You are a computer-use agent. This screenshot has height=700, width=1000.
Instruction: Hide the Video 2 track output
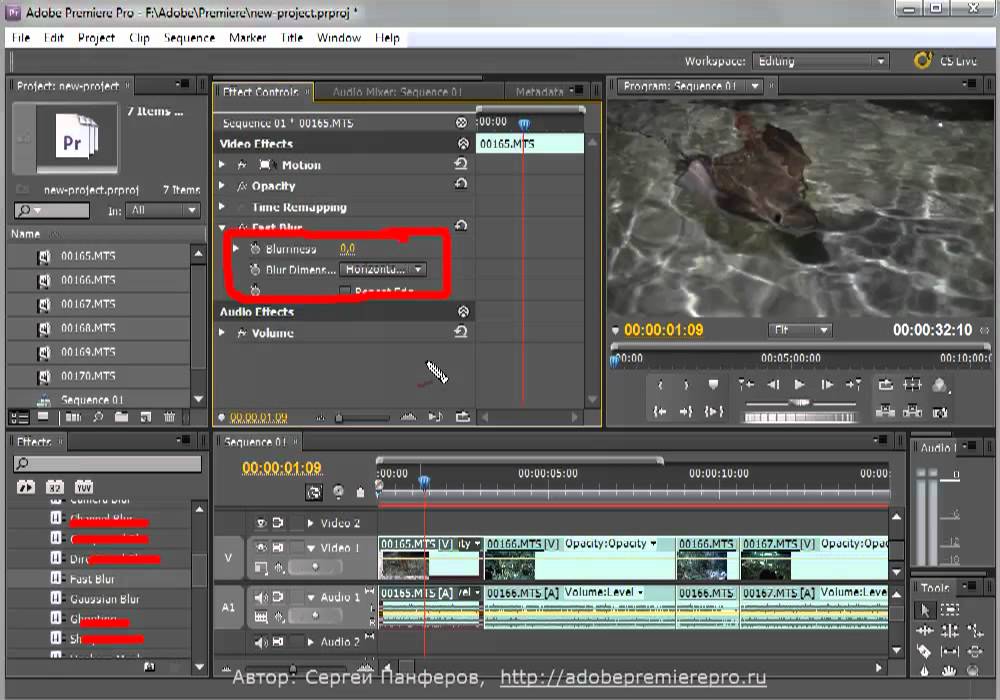262,523
